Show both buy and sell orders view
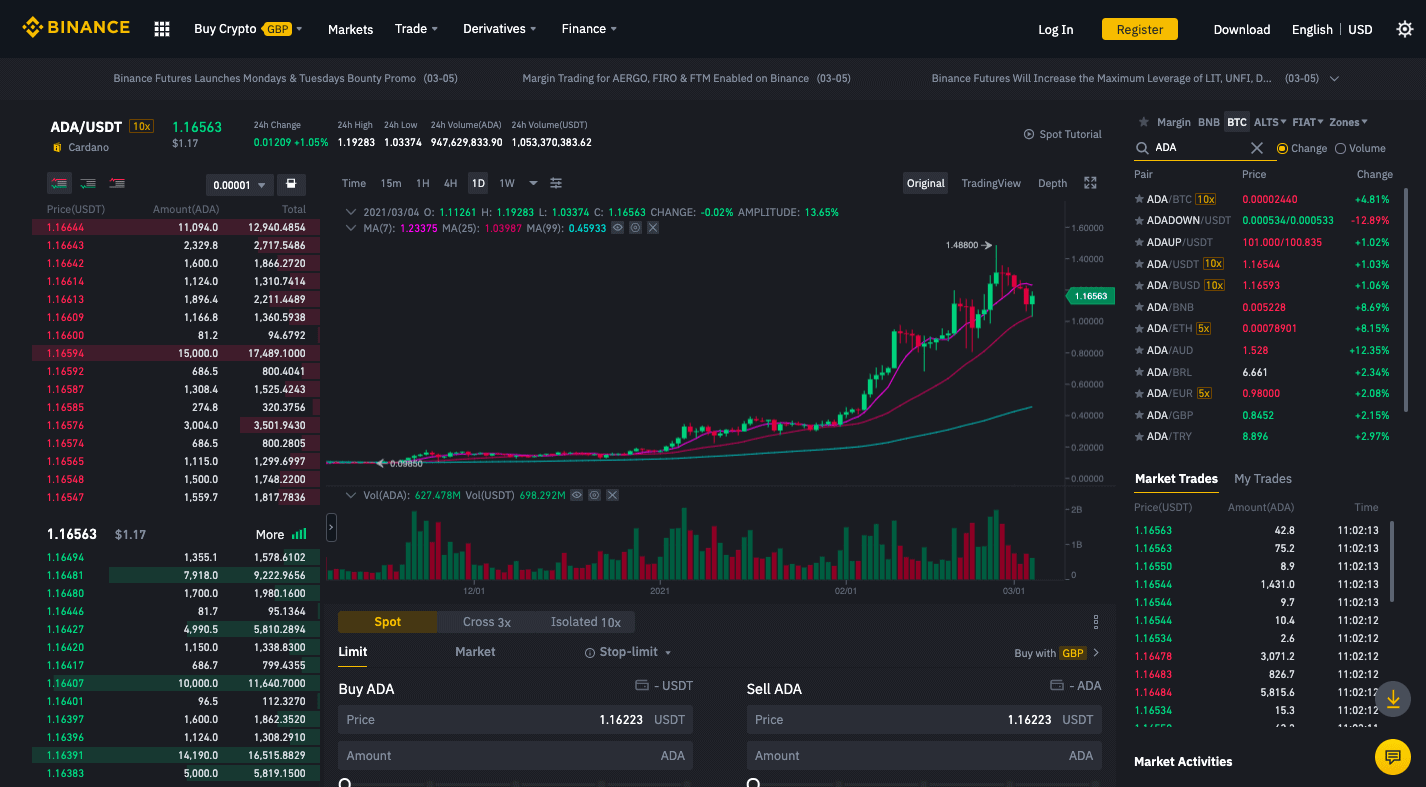 click(59, 184)
